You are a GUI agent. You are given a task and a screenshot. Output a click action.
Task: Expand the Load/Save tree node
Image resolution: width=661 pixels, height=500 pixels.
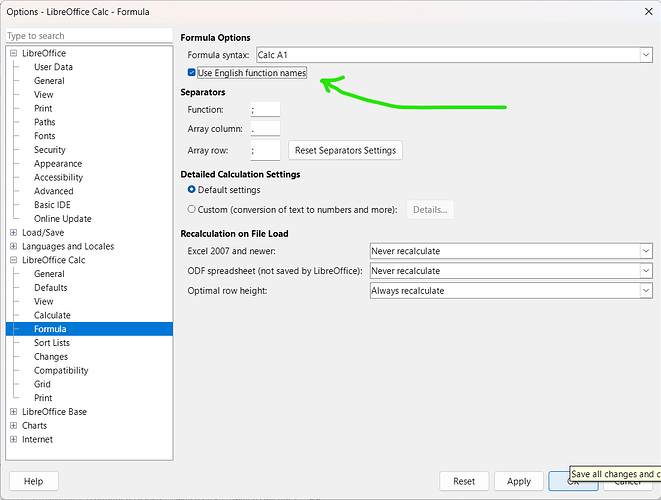pos(13,232)
